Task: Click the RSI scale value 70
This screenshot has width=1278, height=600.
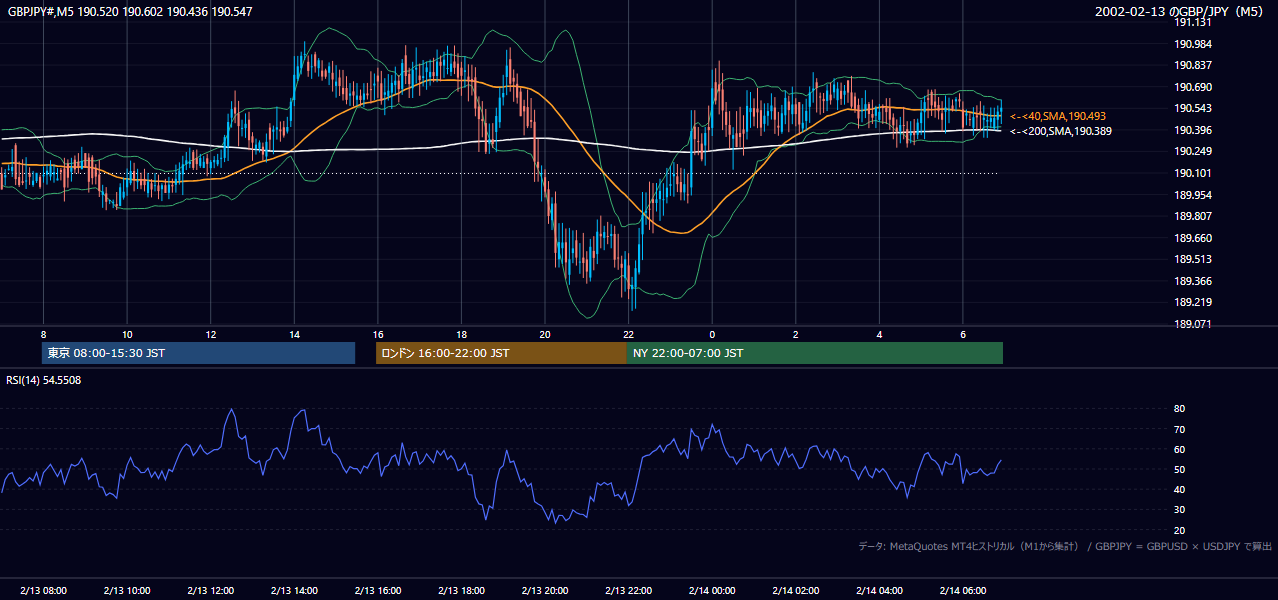Action: point(1180,429)
